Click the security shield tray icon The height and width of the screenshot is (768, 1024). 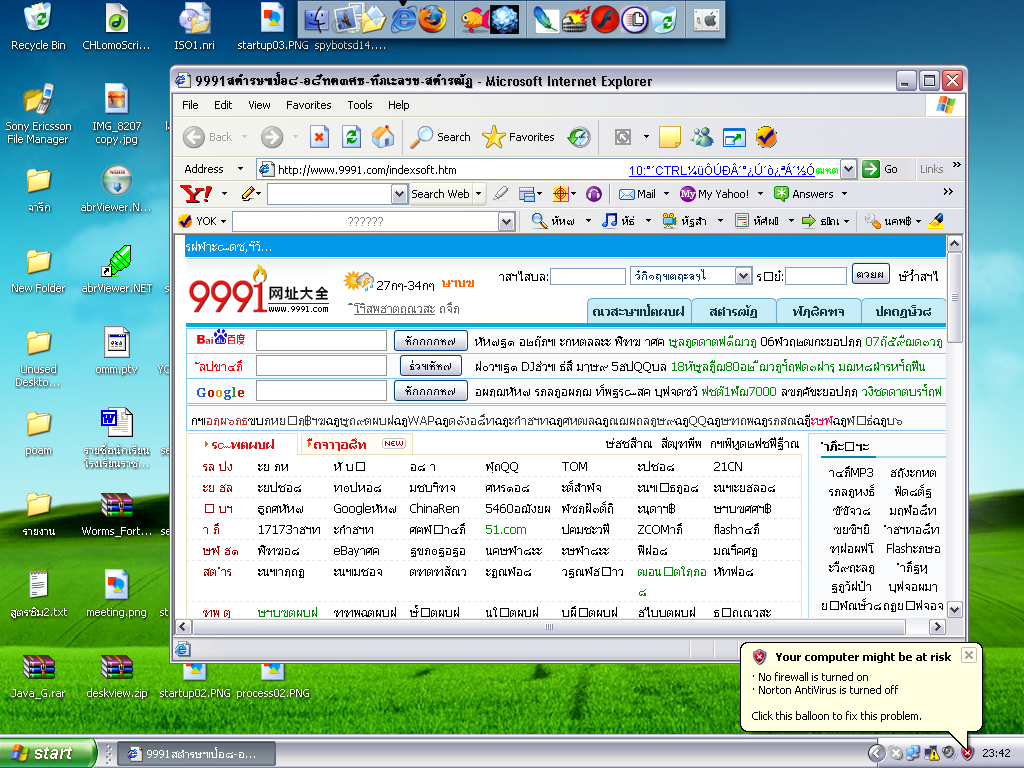tap(967, 753)
